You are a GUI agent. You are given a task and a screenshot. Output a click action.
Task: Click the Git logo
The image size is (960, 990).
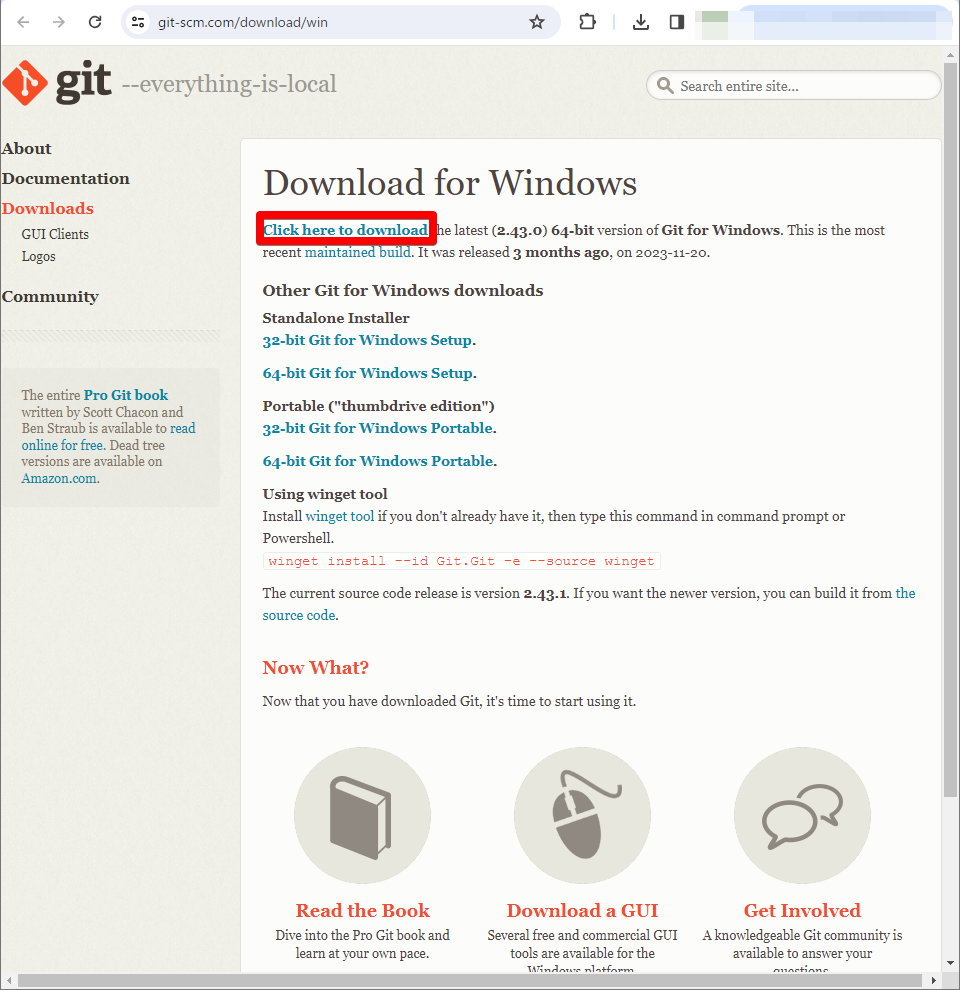[x=57, y=83]
